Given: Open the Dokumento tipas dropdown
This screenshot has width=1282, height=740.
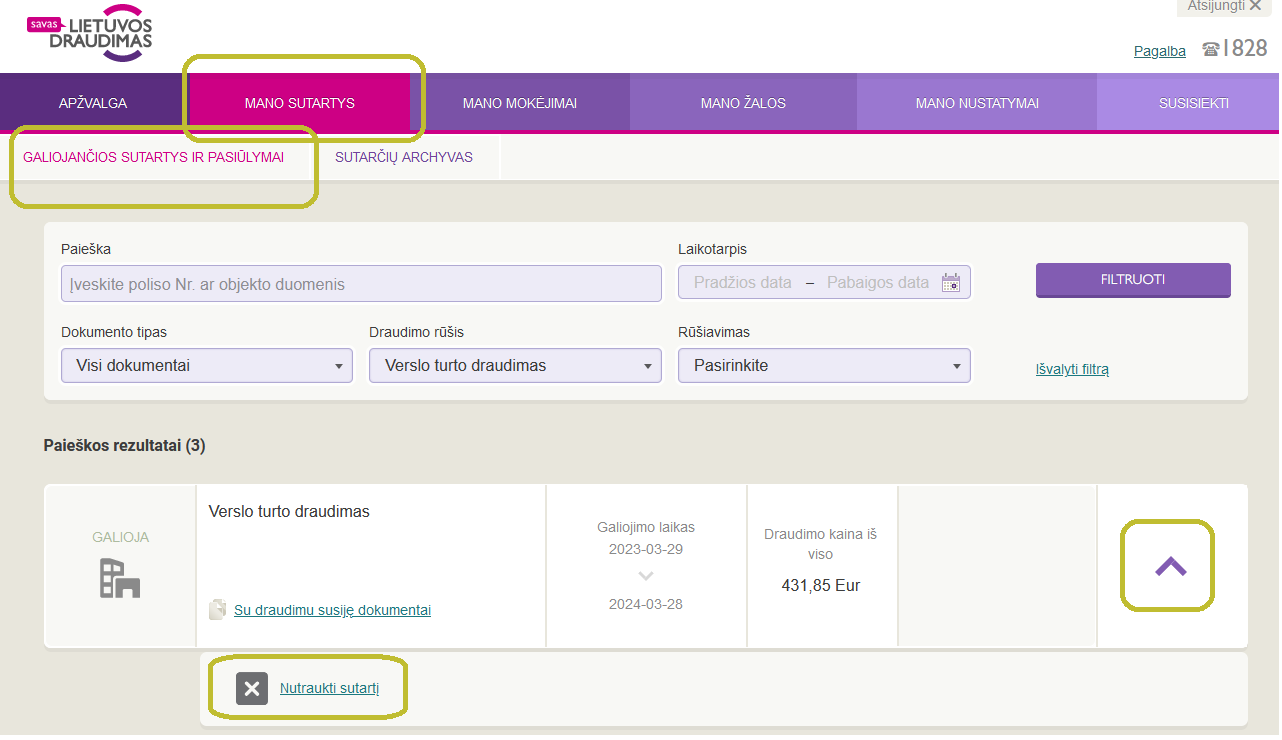Looking at the screenshot, I should [x=207, y=366].
